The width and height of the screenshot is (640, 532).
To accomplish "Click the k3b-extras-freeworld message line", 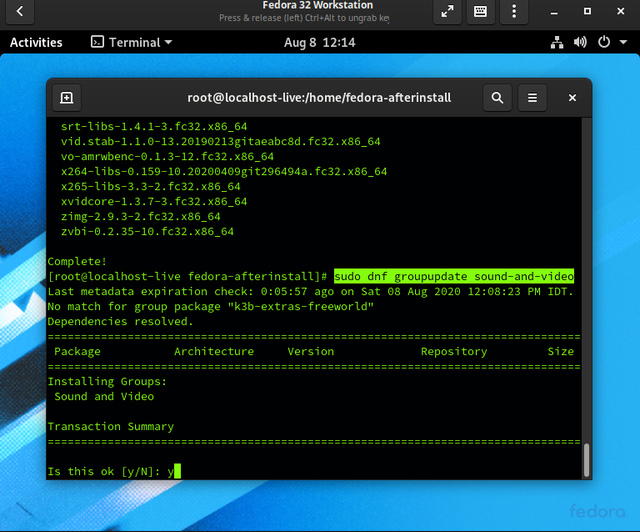I will pos(211,306).
